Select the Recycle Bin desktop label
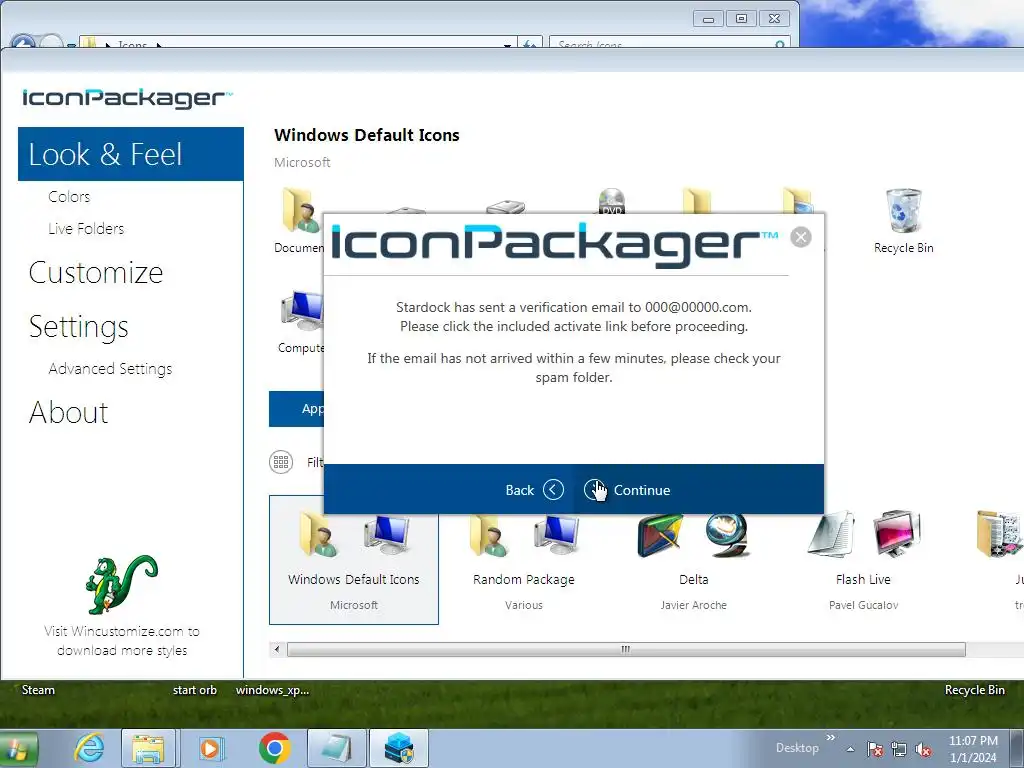The image size is (1024, 768). (x=974, y=690)
